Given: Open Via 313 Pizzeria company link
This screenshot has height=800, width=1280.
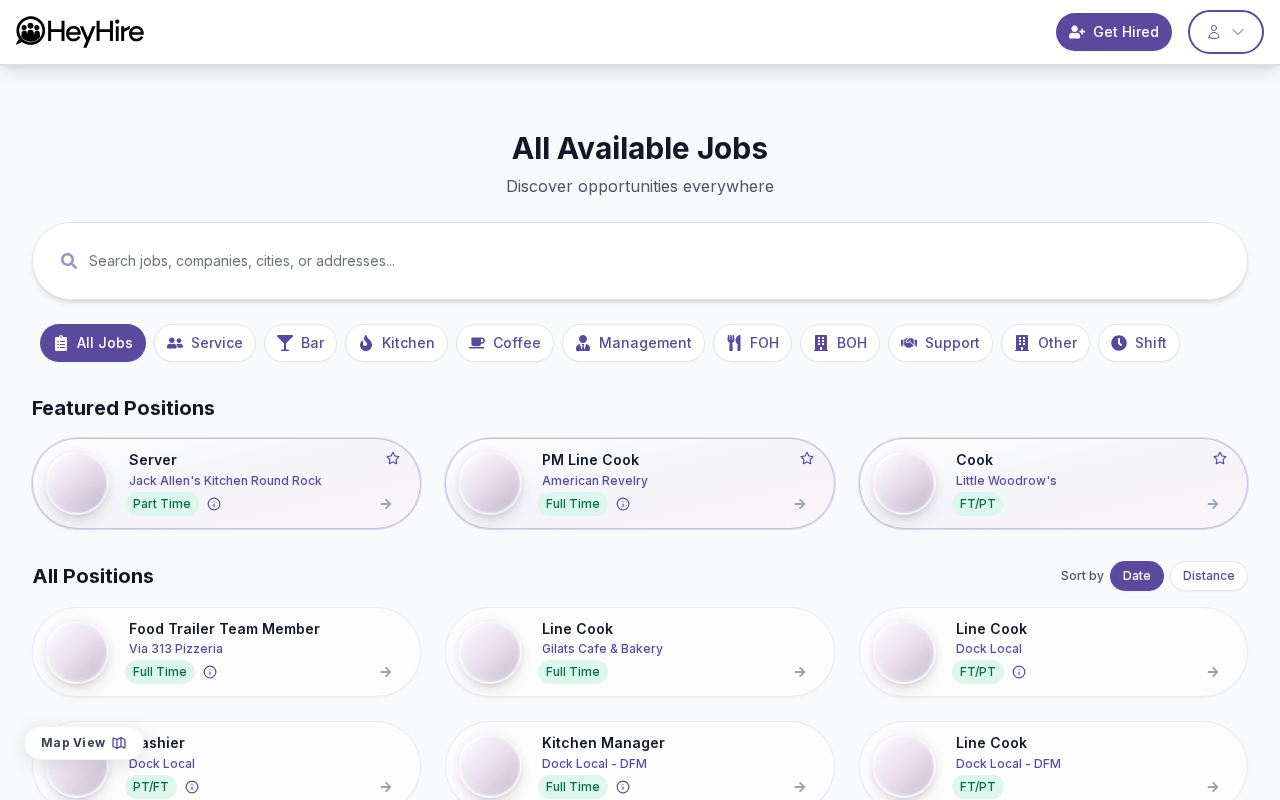Looking at the screenshot, I should click(x=176, y=649).
